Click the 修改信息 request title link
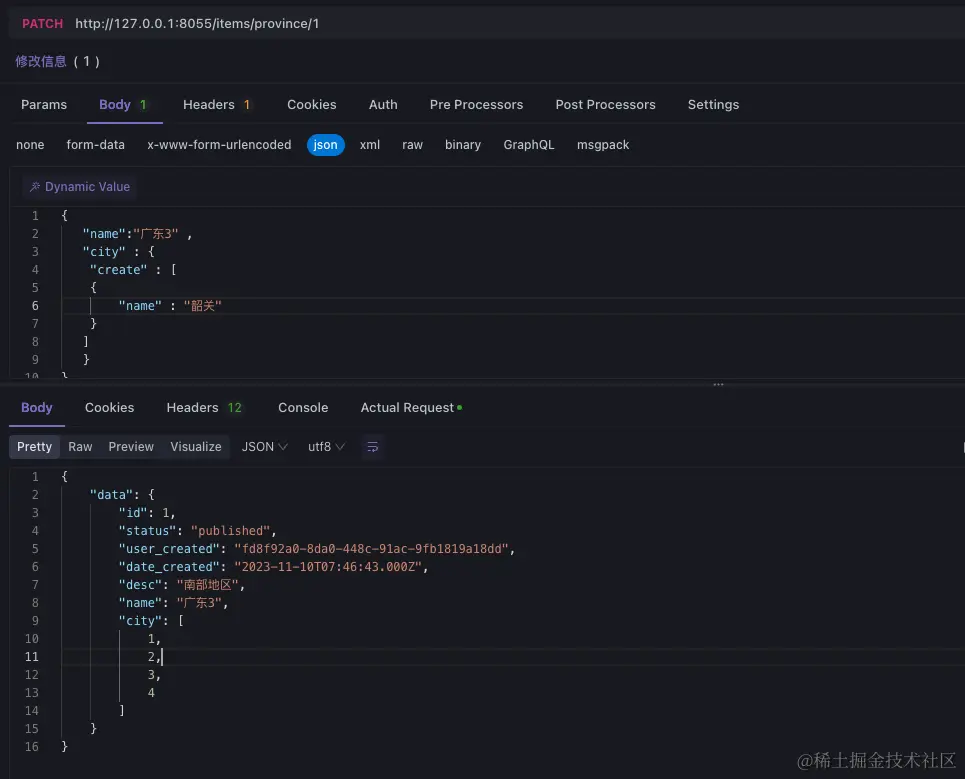Image resolution: width=965 pixels, height=779 pixels. (40, 61)
